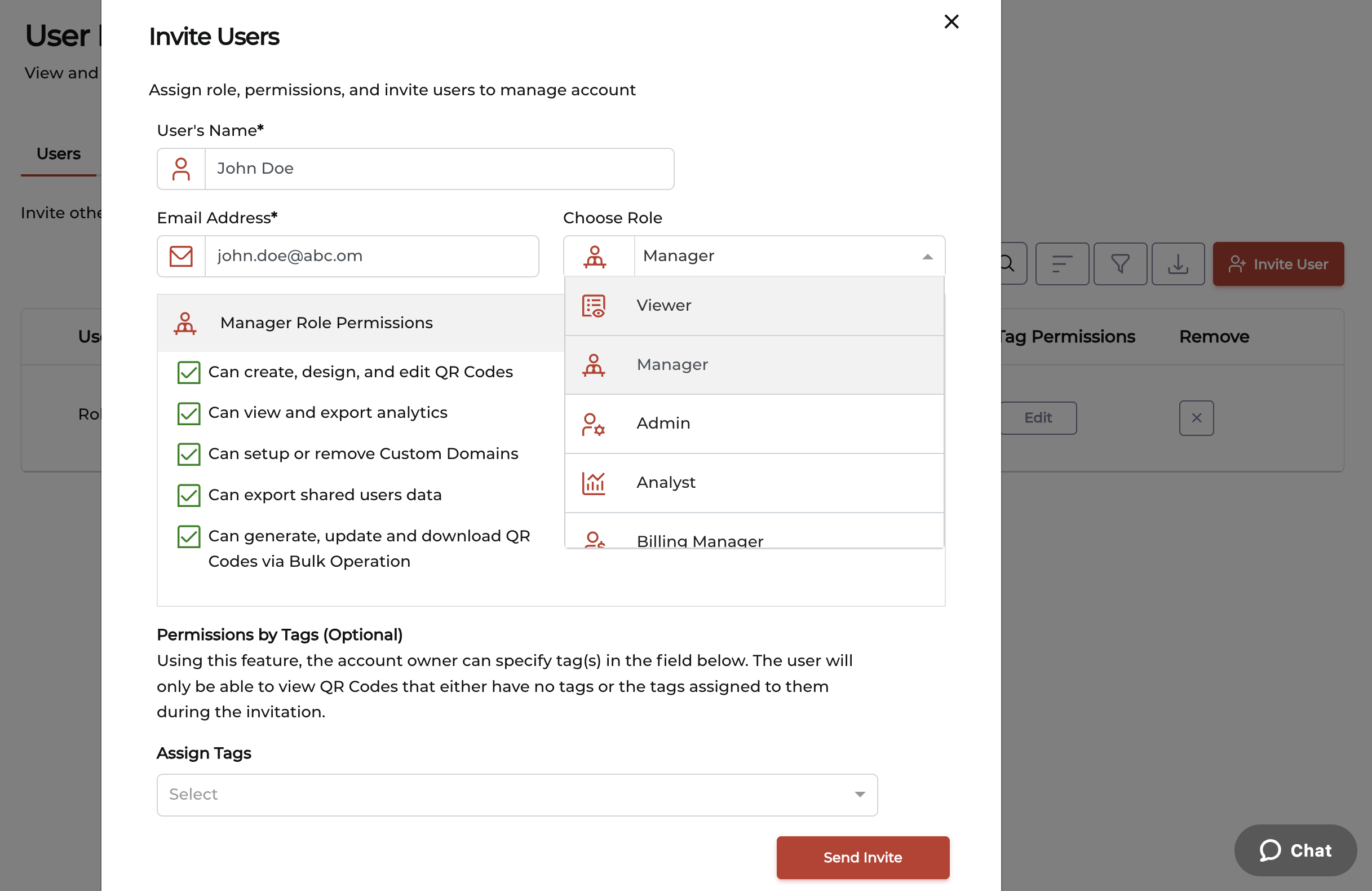Viewport: 1372px width, 891px height.
Task: Click the Admin gear-person icon
Action: pos(594,424)
